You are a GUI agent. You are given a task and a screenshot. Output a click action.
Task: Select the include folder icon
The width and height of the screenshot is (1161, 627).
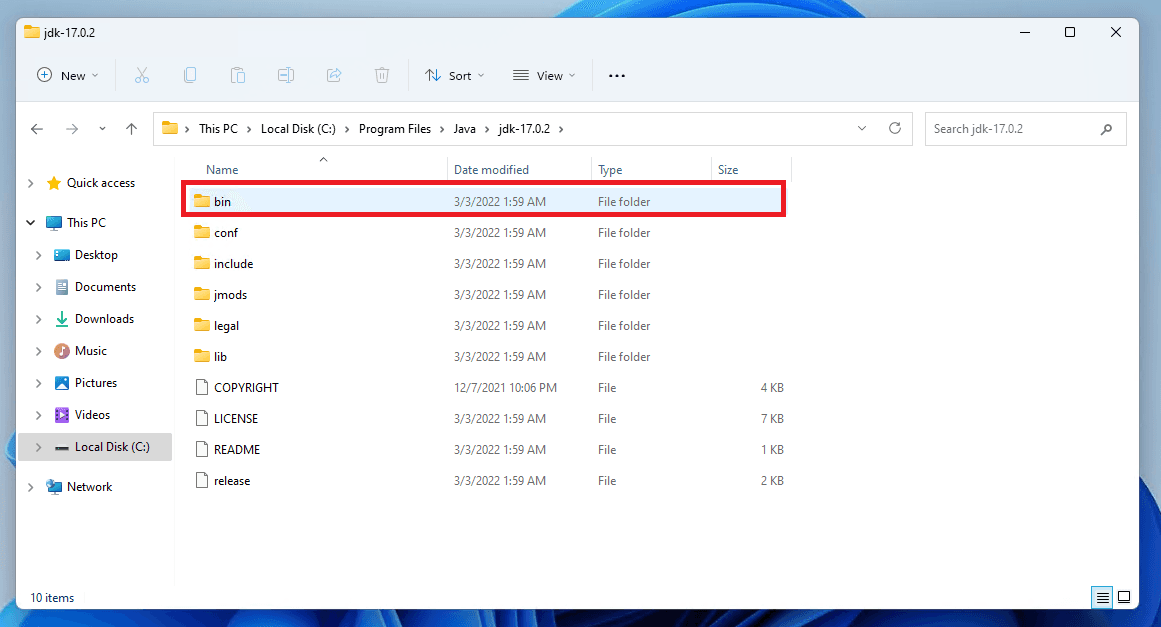click(201, 263)
